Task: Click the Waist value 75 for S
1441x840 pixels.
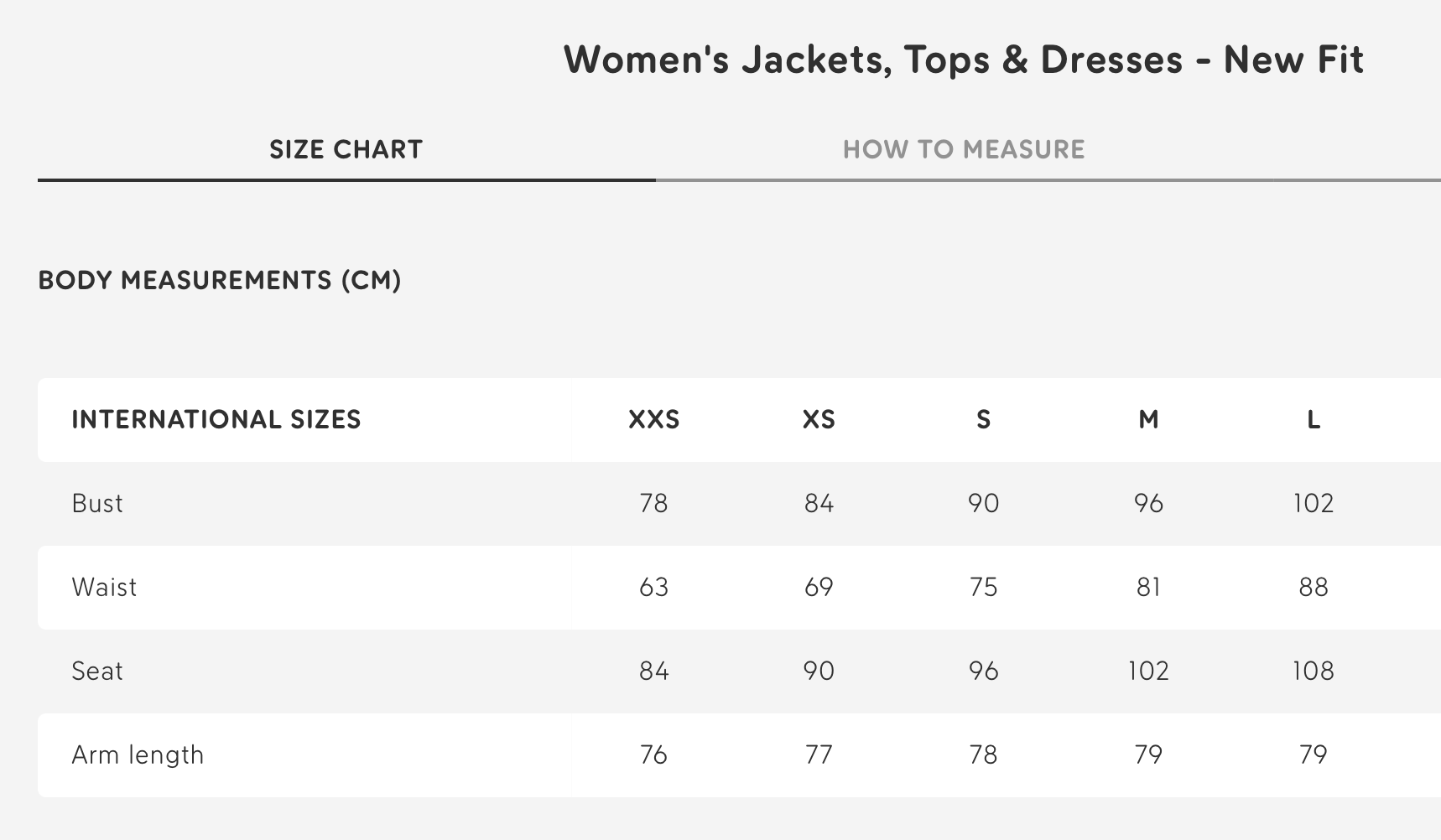Action: 983,587
